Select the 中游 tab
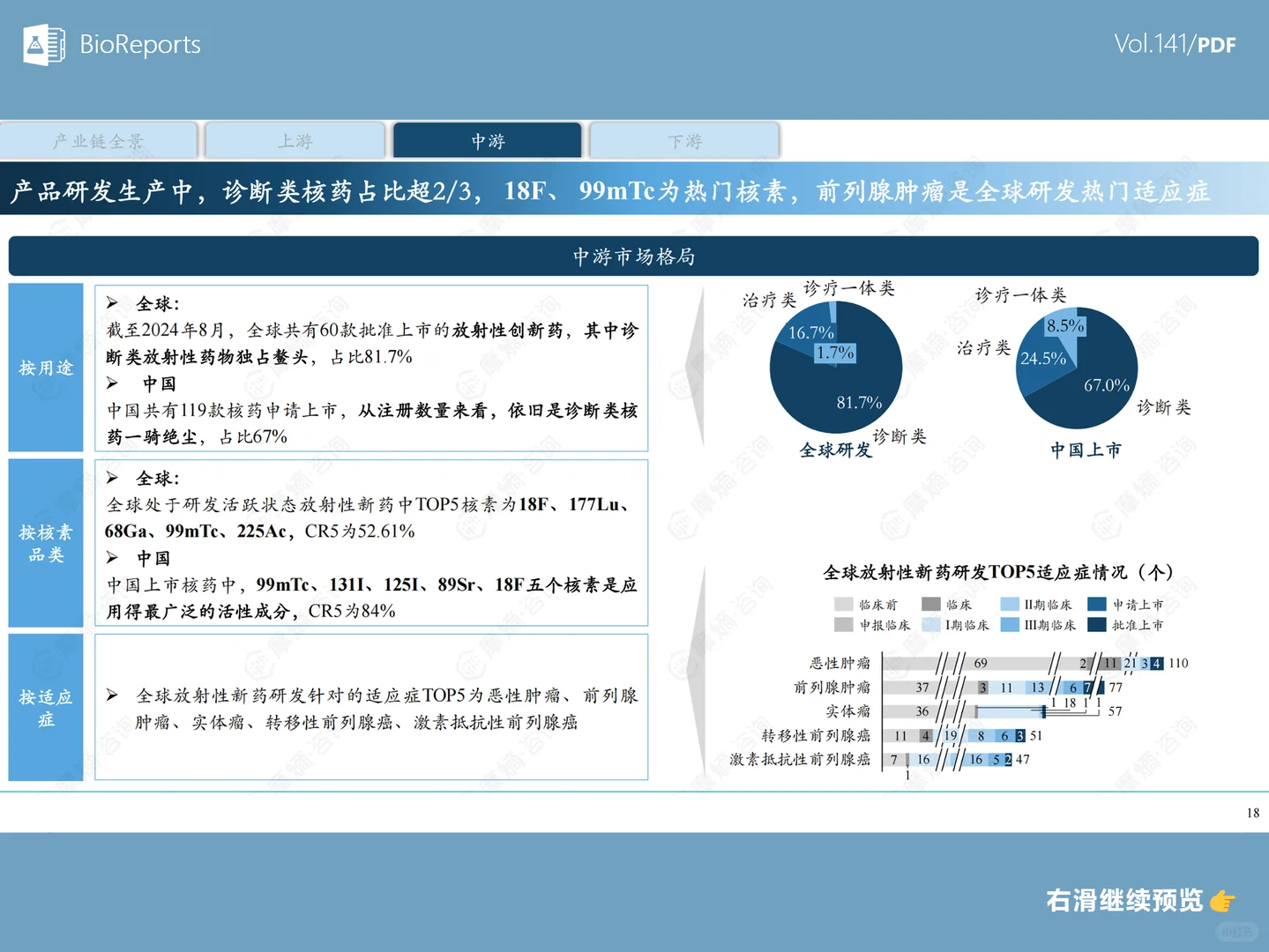Viewport: 1269px width, 952px height. pos(488,141)
